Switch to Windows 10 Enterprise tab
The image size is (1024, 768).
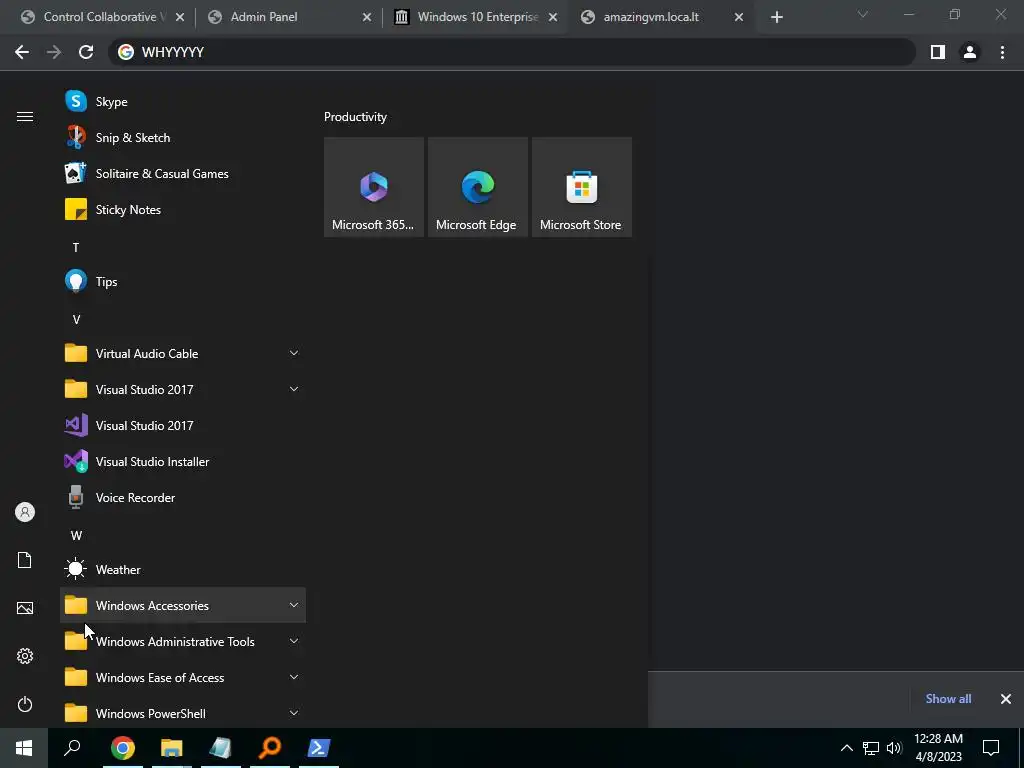475,17
